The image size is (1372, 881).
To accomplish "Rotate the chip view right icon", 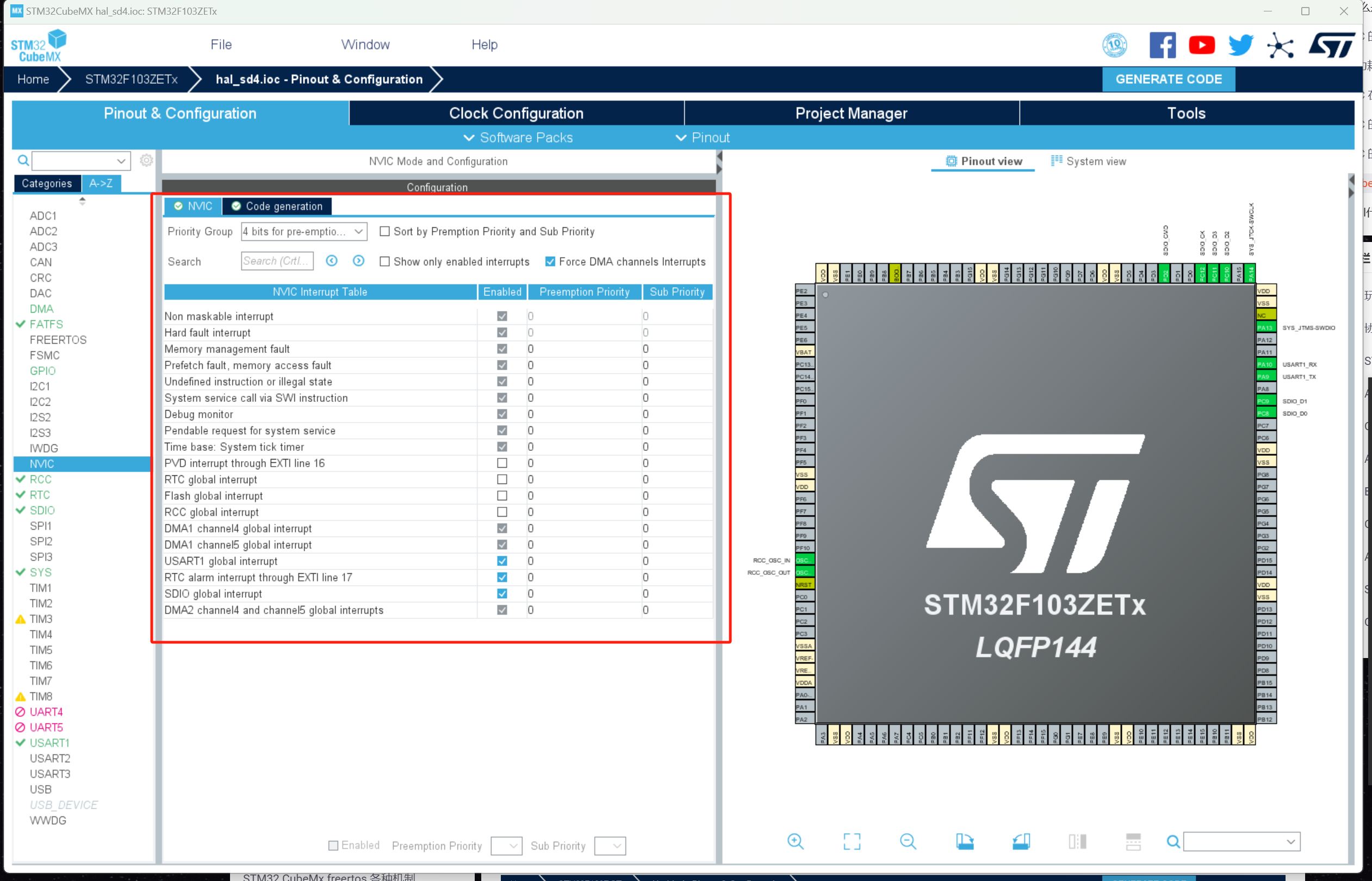I will [1021, 841].
